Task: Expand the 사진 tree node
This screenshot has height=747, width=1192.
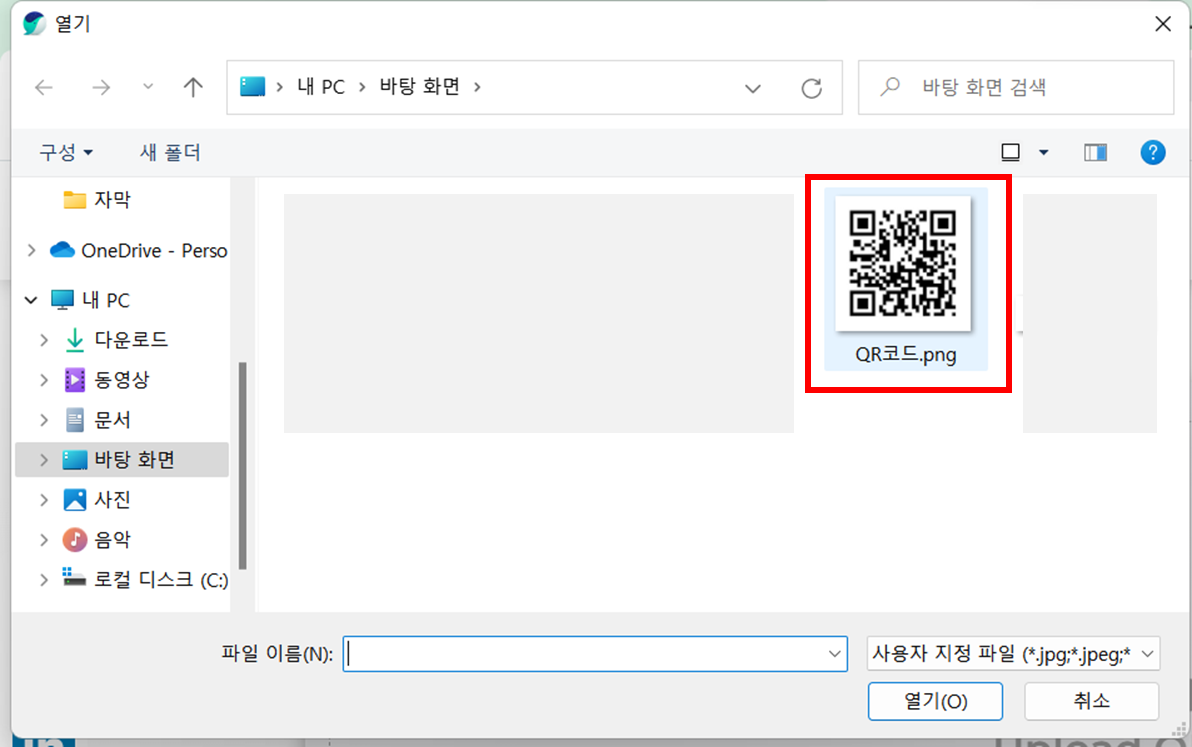Action: tap(44, 499)
